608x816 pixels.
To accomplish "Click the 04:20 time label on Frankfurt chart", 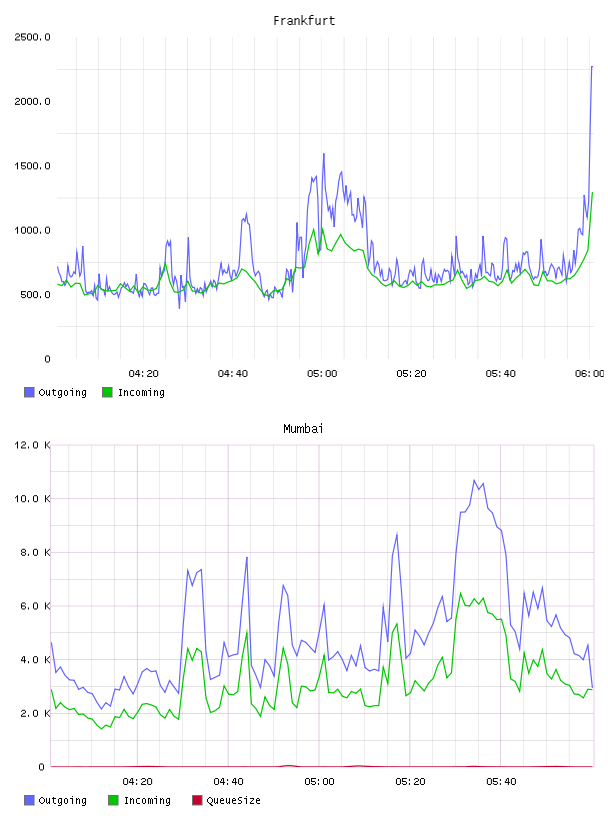I will point(143,374).
